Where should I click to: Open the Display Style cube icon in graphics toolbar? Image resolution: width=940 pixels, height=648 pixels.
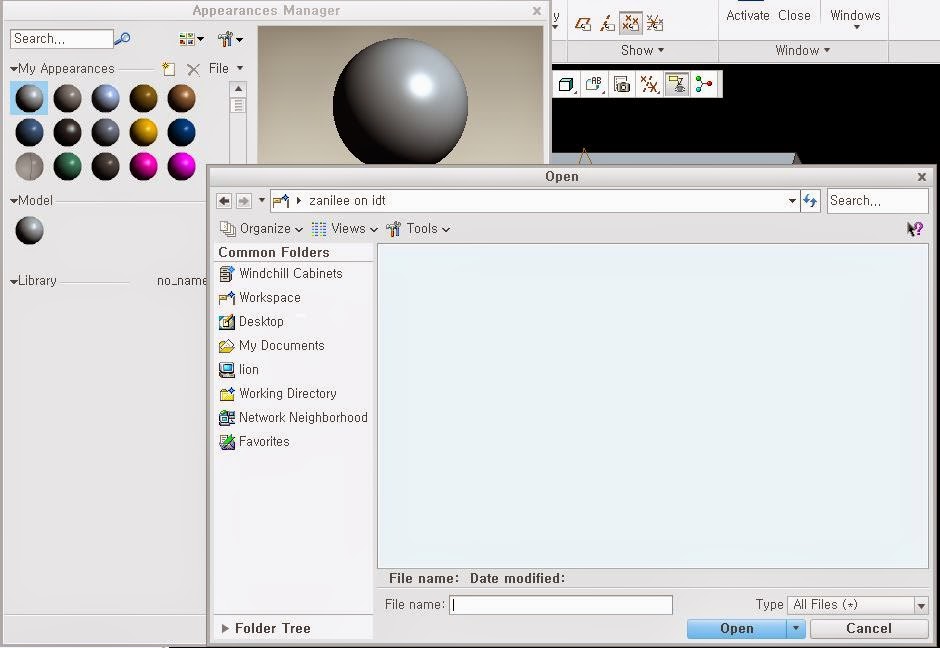tap(567, 85)
